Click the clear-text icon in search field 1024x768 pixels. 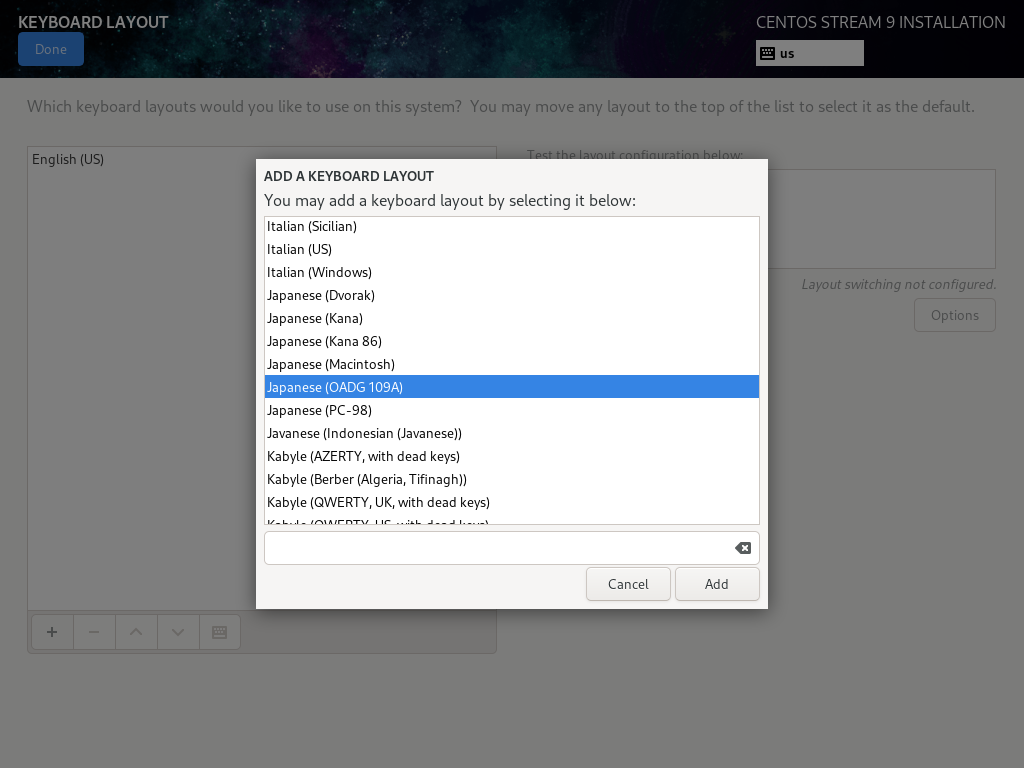coord(742,548)
